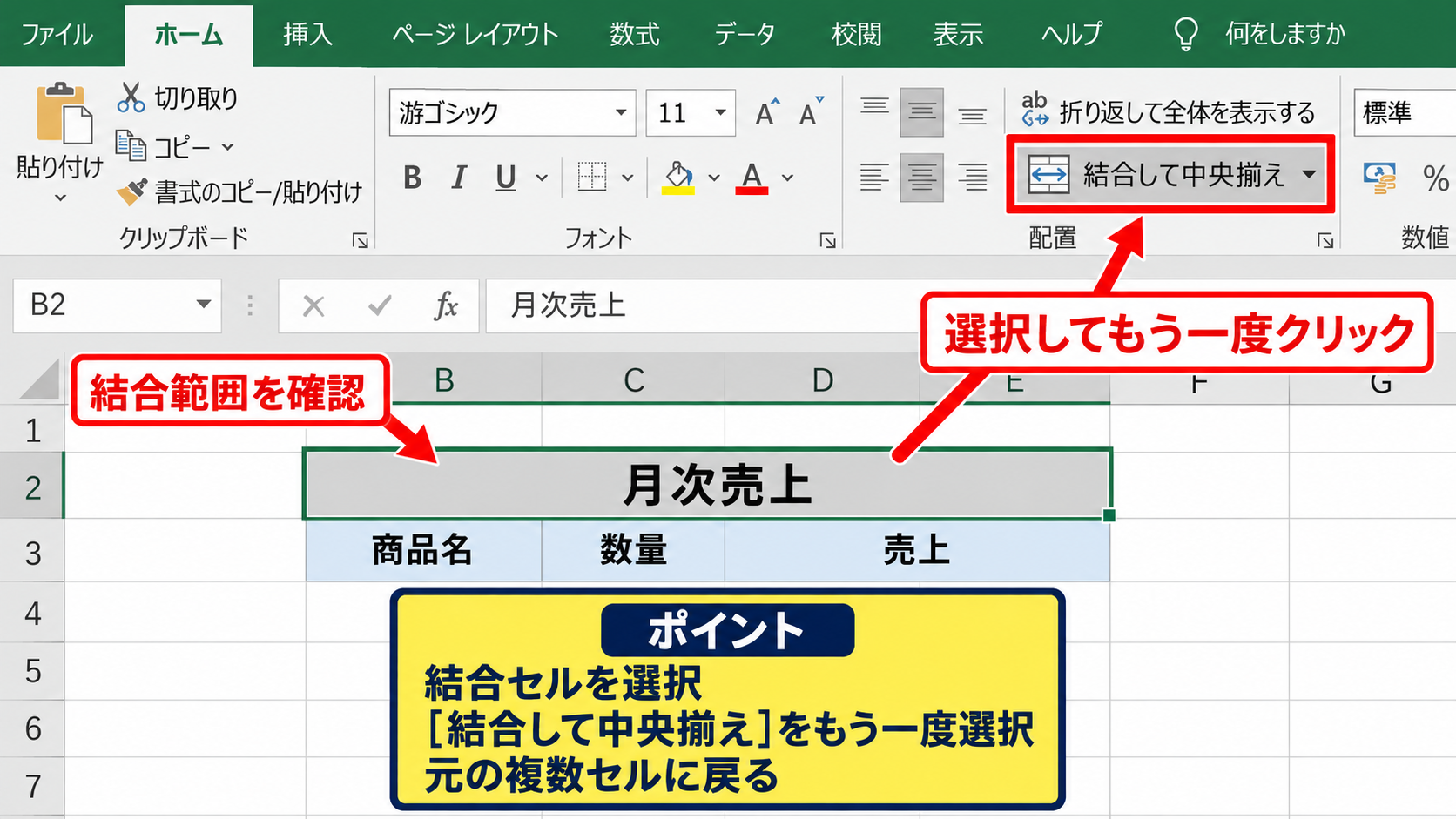Apply percent style icon
1456x819 pixels.
(1436, 178)
